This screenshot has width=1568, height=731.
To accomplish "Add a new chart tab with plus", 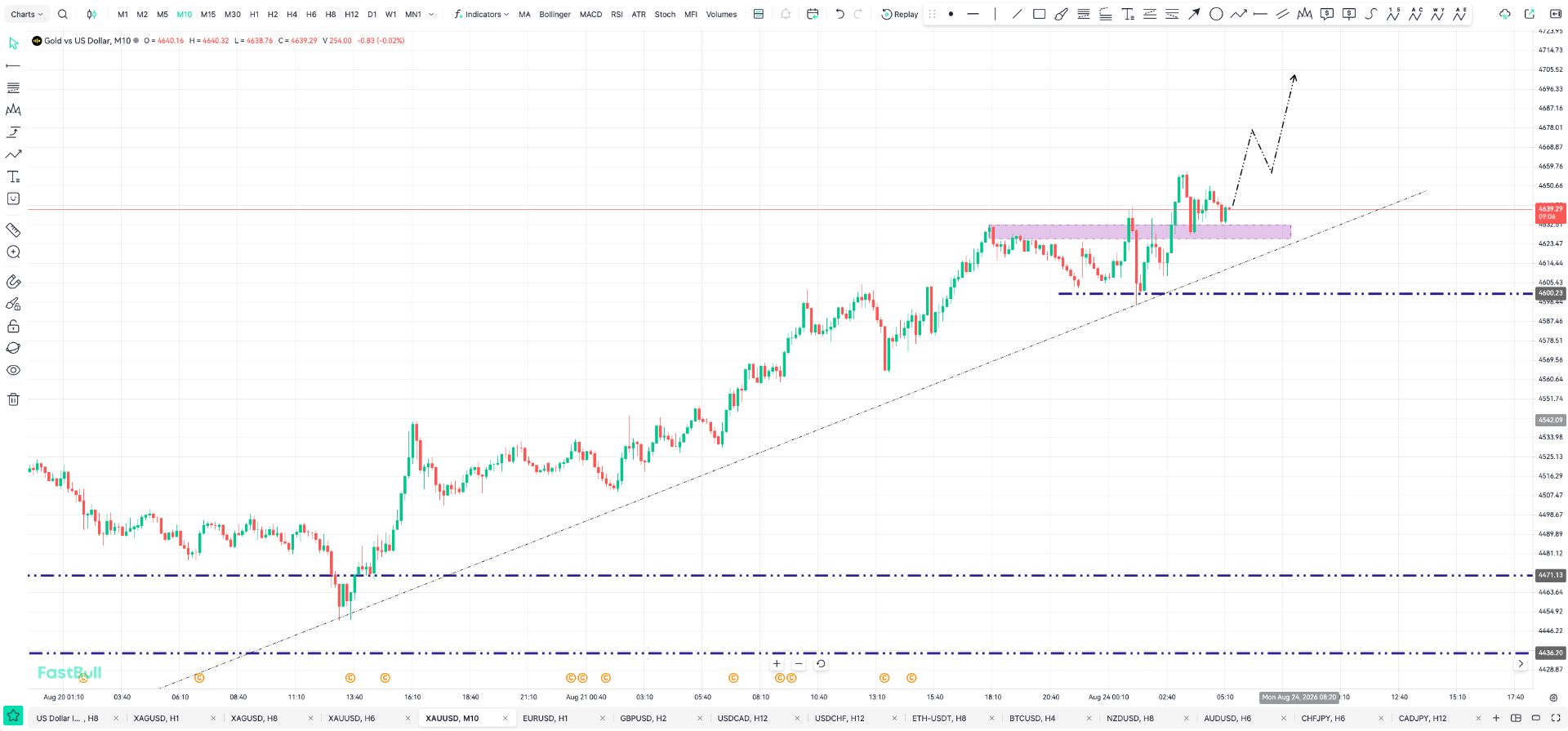I will click(x=1496, y=719).
